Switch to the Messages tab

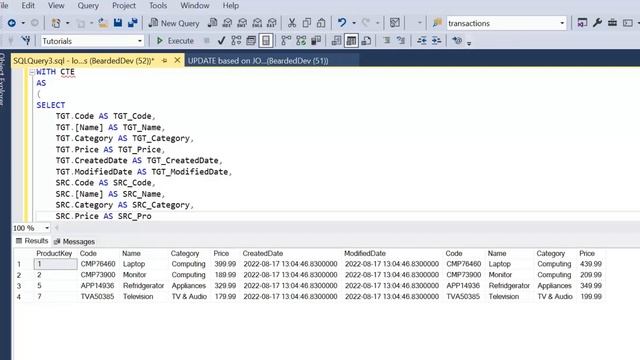point(74,242)
